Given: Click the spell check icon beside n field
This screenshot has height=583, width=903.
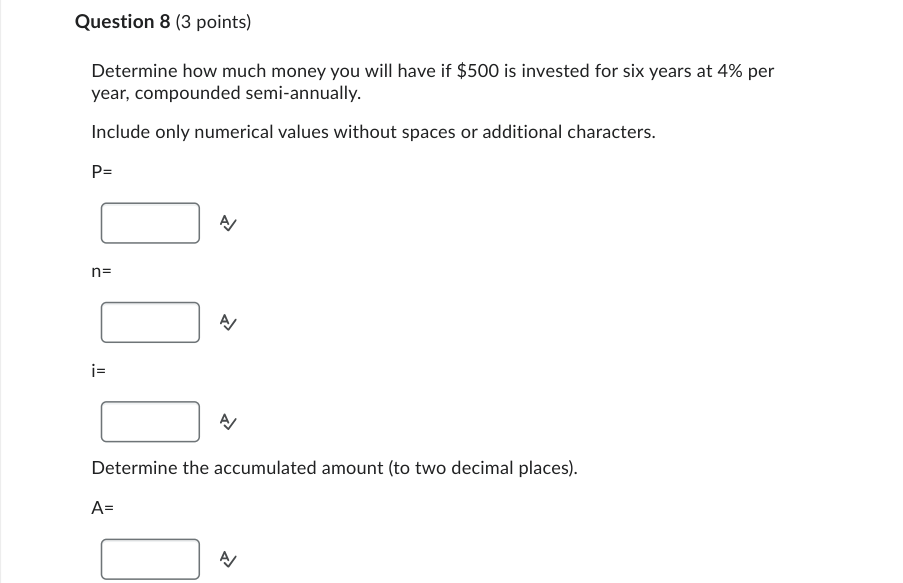Looking at the screenshot, I should click(227, 322).
